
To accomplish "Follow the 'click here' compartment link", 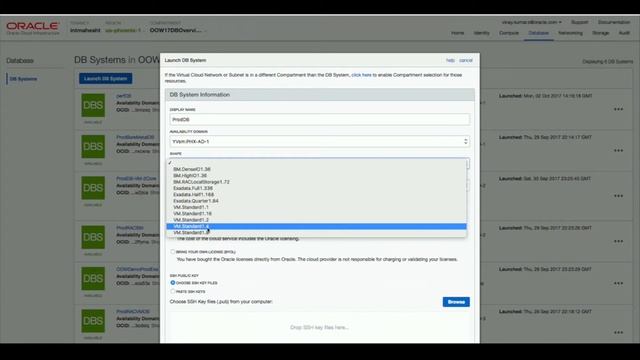I will (361, 75).
